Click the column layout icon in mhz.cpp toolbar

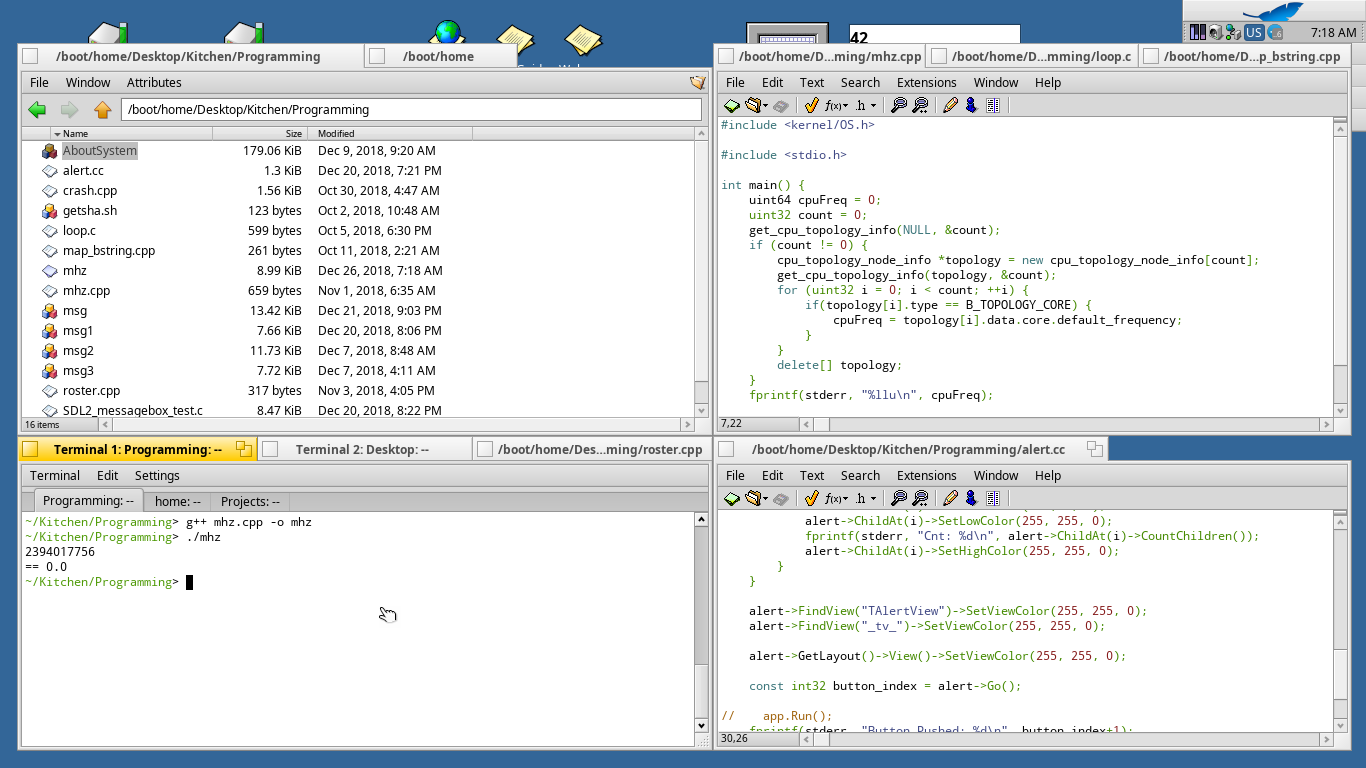(x=993, y=105)
